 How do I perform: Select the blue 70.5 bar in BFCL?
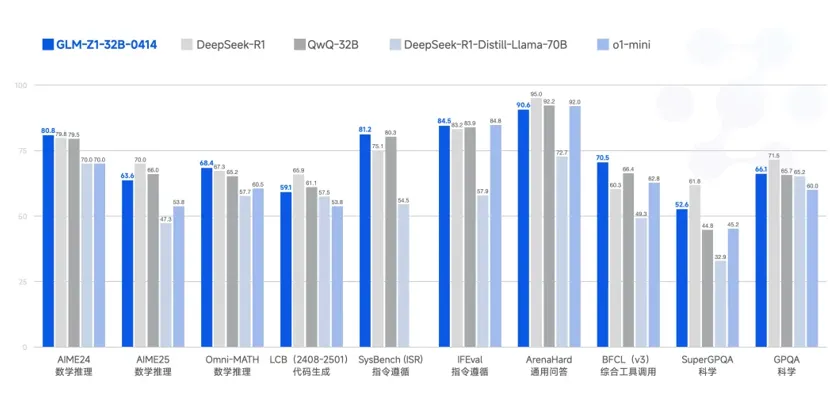click(x=602, y=254)
